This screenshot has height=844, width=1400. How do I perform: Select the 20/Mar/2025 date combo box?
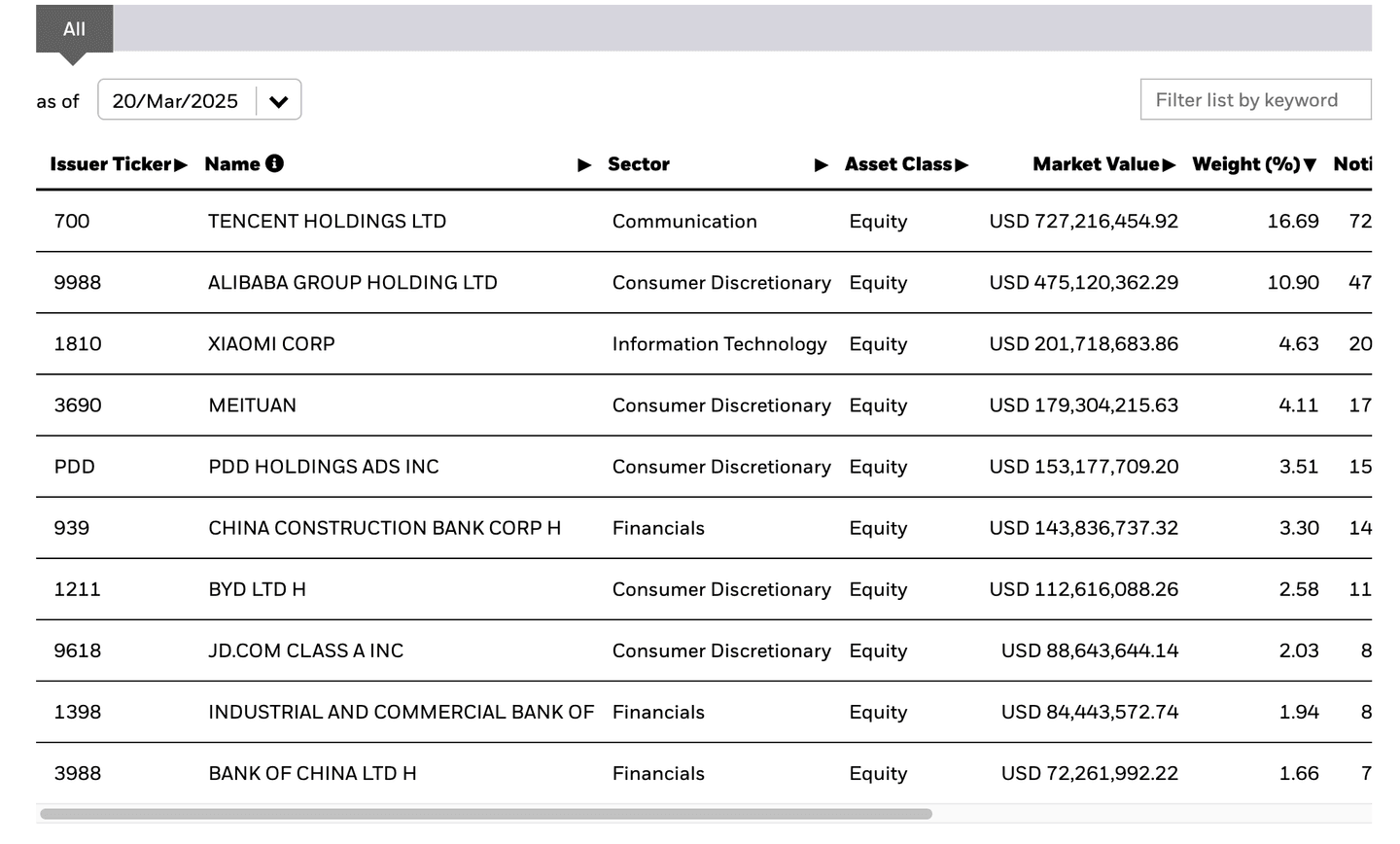coord(176,101)
